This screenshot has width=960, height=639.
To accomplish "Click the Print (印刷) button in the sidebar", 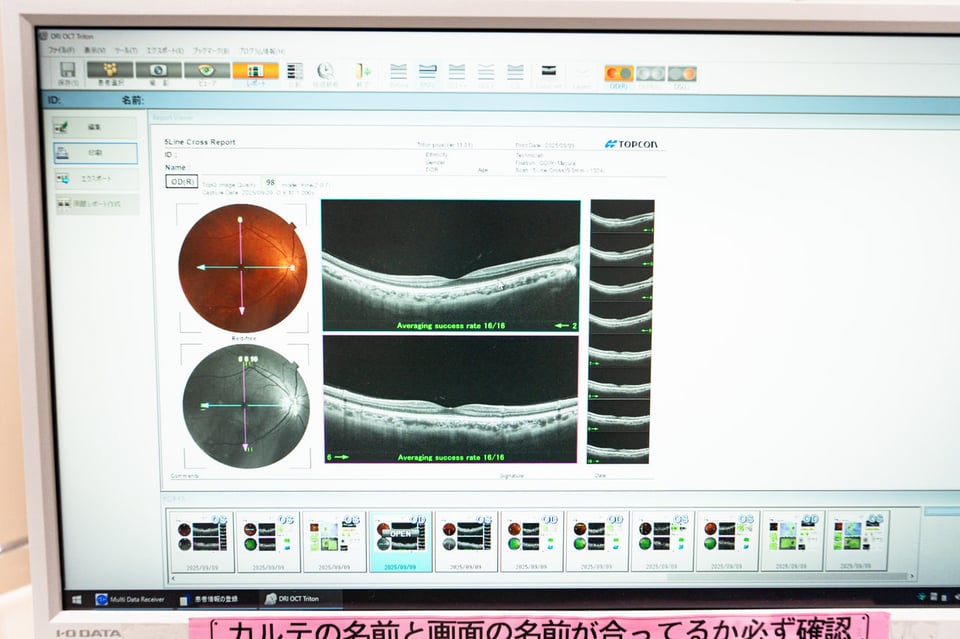I will click(95, 153).
